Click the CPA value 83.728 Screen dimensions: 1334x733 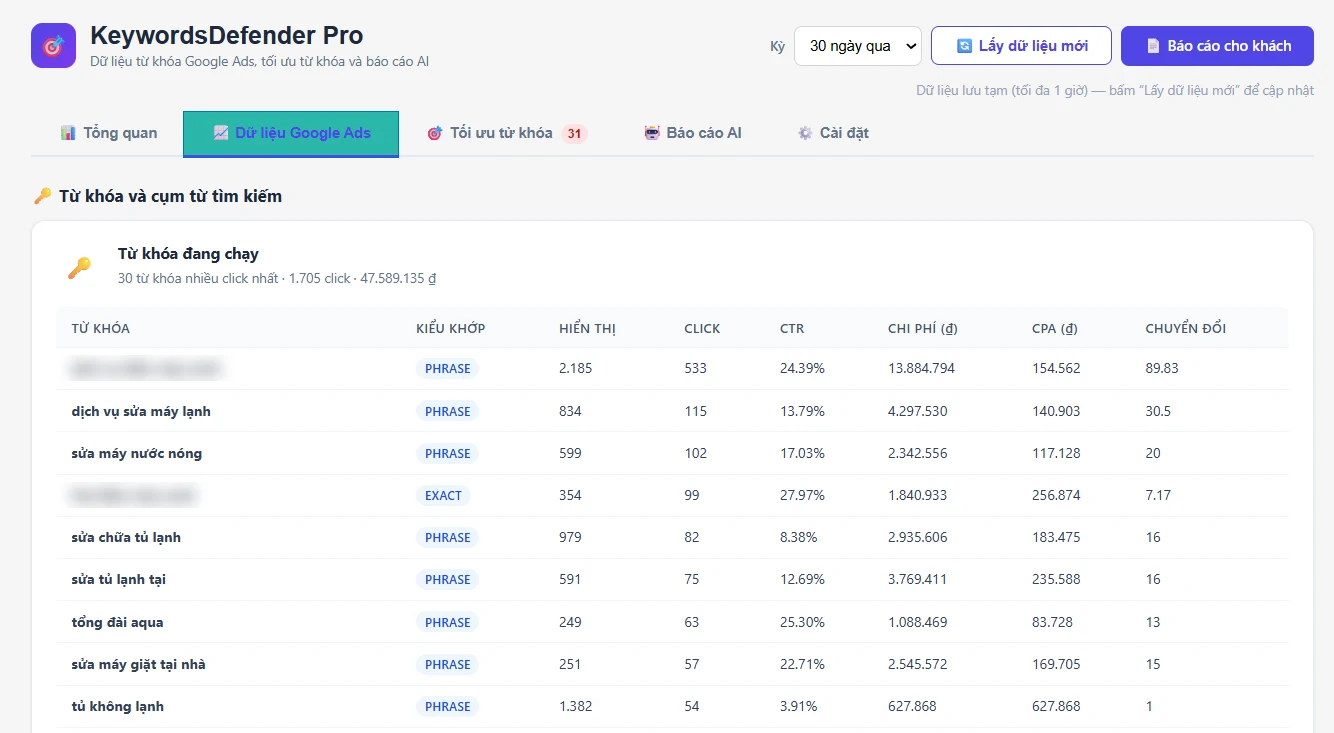tap(1052, 622)
